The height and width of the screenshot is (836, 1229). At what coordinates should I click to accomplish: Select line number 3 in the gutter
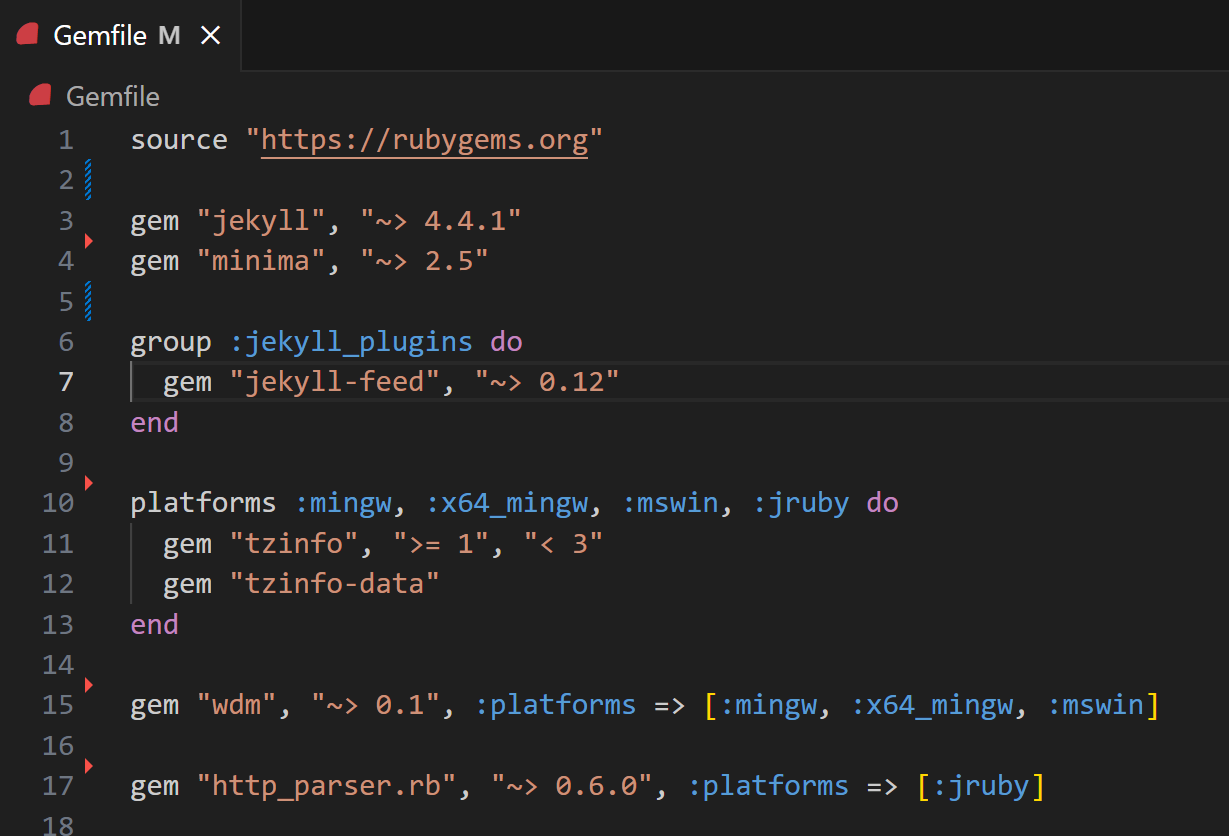coord(66,220)
